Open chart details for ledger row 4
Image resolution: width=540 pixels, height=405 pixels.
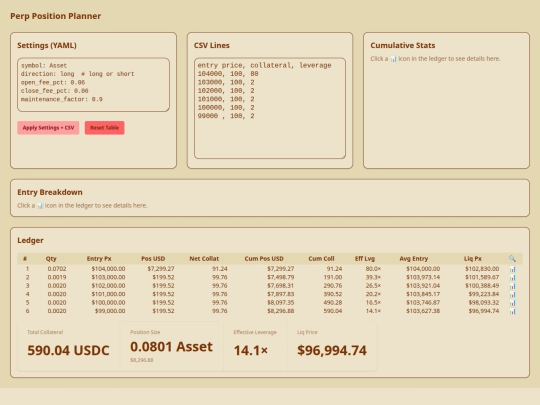pos(512,294)
